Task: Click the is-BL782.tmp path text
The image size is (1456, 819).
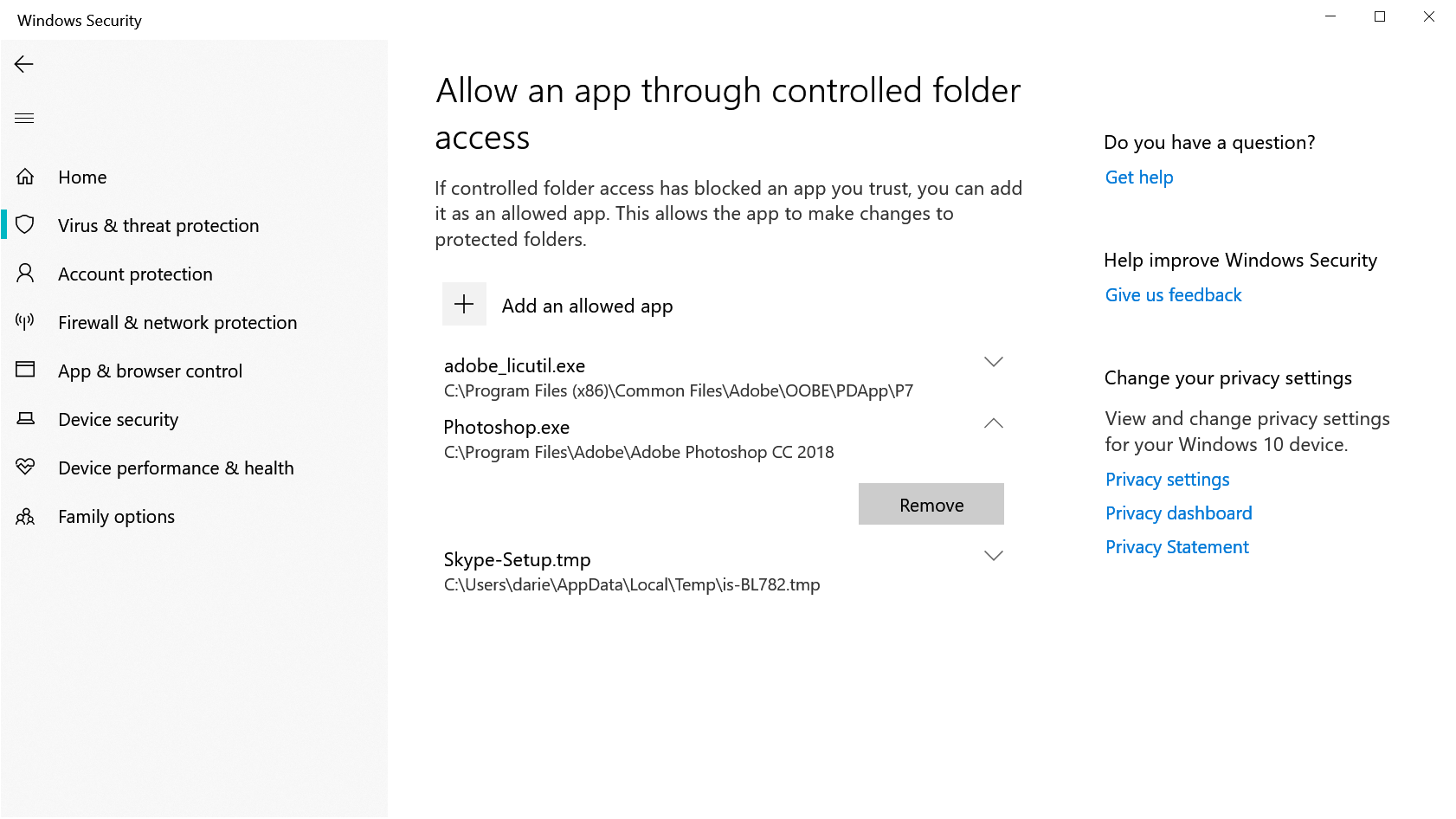Action: pos(632,585)
